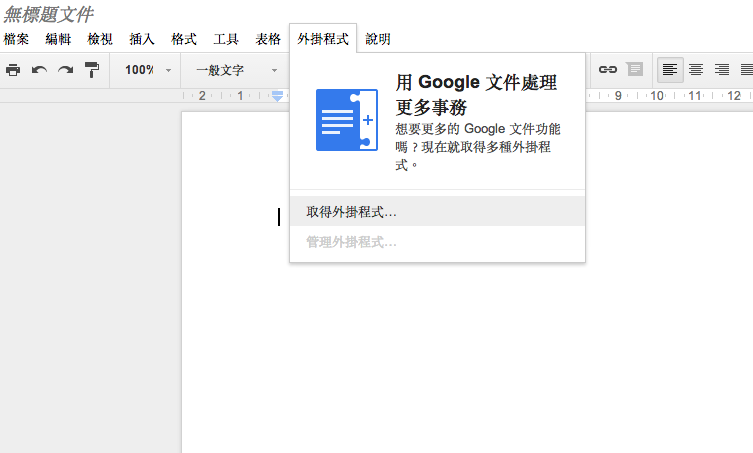Open the 一般文字 paragraph style dropdown

pyautogui.click(x=236, y=70)
